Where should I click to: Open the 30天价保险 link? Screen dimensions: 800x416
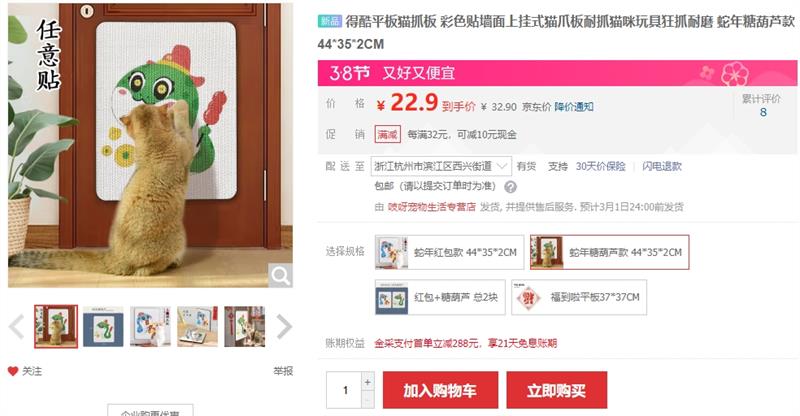click(x=601, y=166)
